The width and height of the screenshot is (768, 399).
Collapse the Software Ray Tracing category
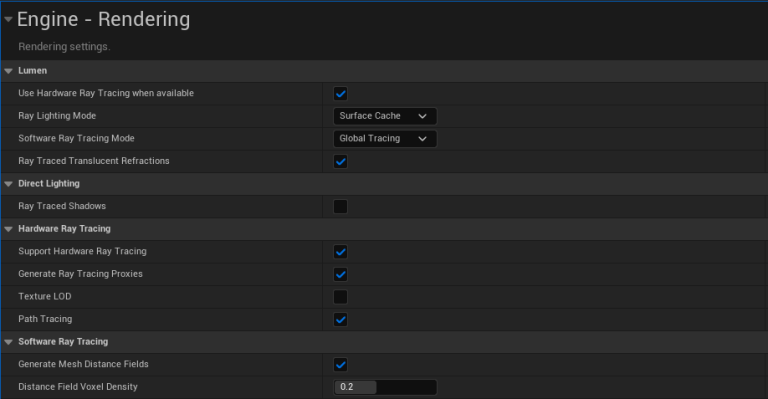coord(8,342)
